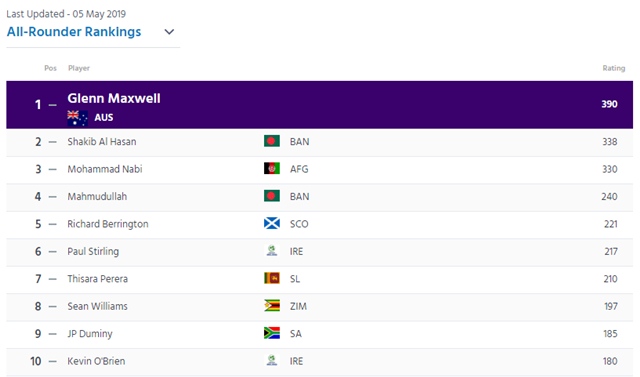The image size is (640, 377).
Task: Open Richard Berrington's player profile
Action: [108, 224]
